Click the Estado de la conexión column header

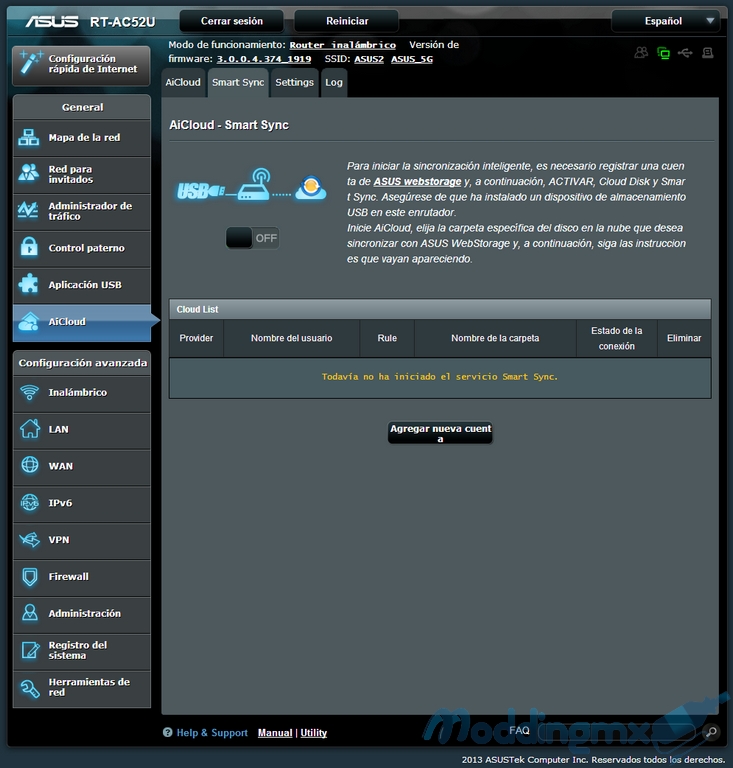coord(616,338)
